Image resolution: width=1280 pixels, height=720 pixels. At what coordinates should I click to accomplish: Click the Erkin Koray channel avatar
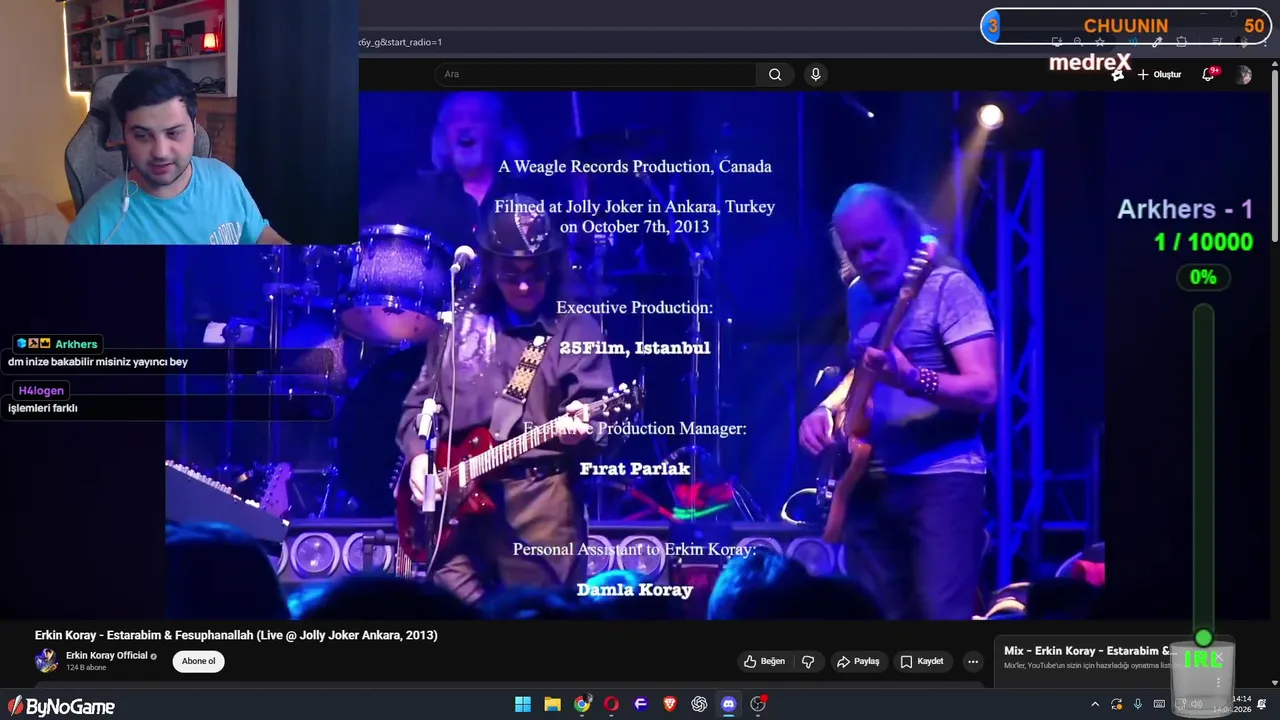[46, 660]
